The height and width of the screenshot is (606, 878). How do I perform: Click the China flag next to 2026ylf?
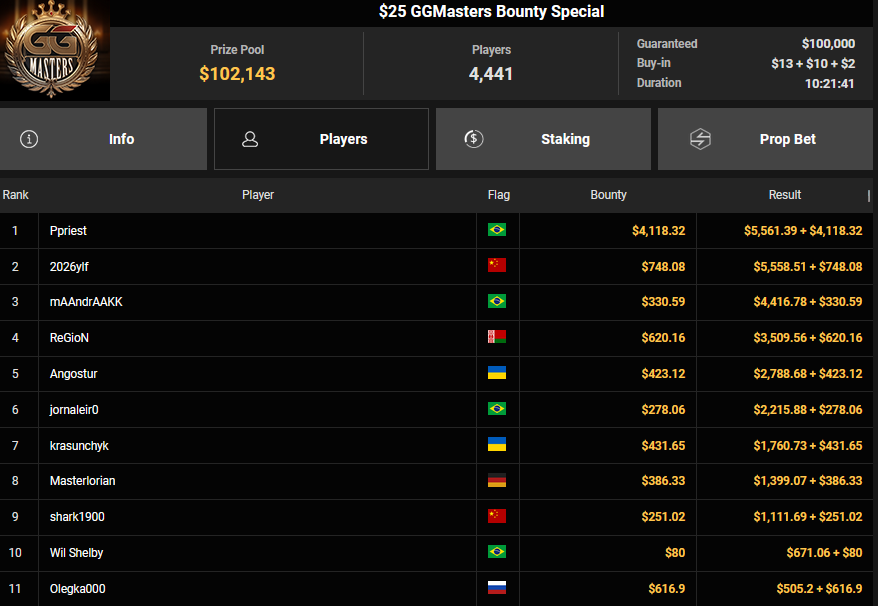pyautogui.click(x=496, y=266)
